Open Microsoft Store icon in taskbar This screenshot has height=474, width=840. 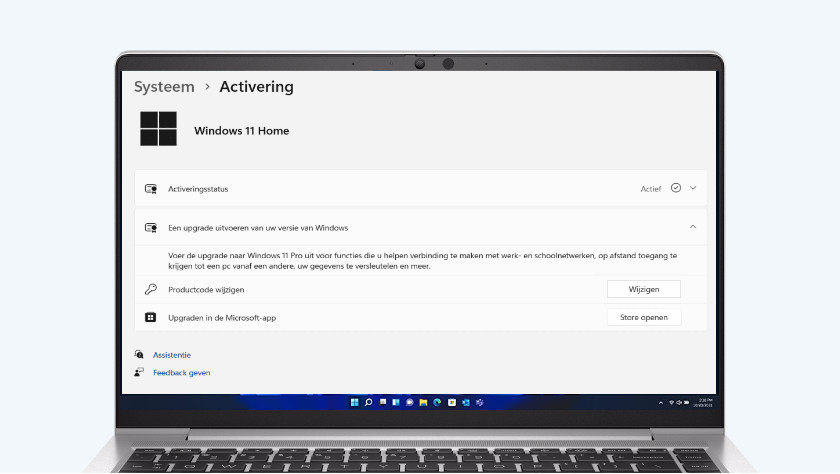coord(452,402)
